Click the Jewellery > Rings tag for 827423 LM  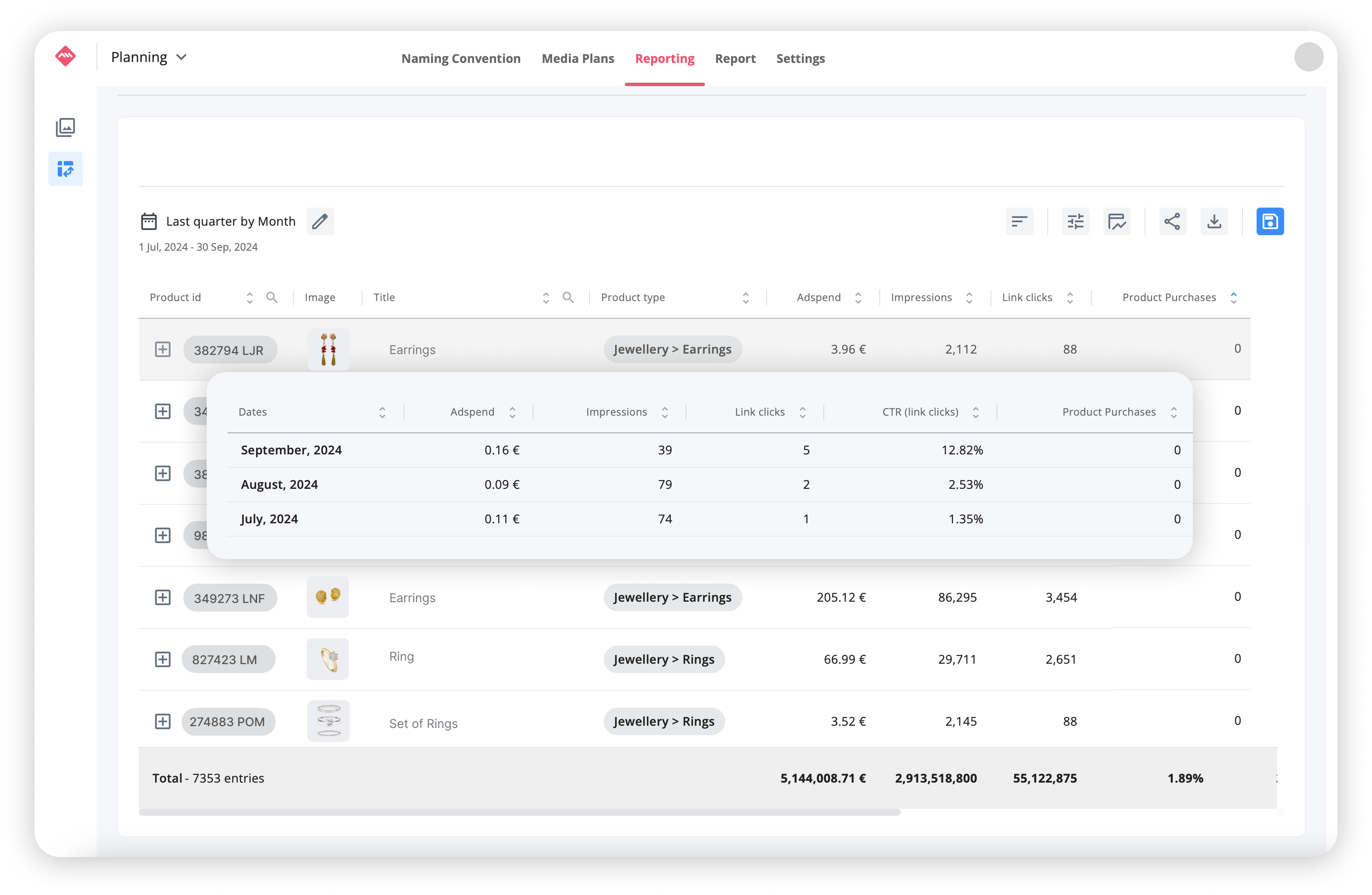click(x=664, y=659)
